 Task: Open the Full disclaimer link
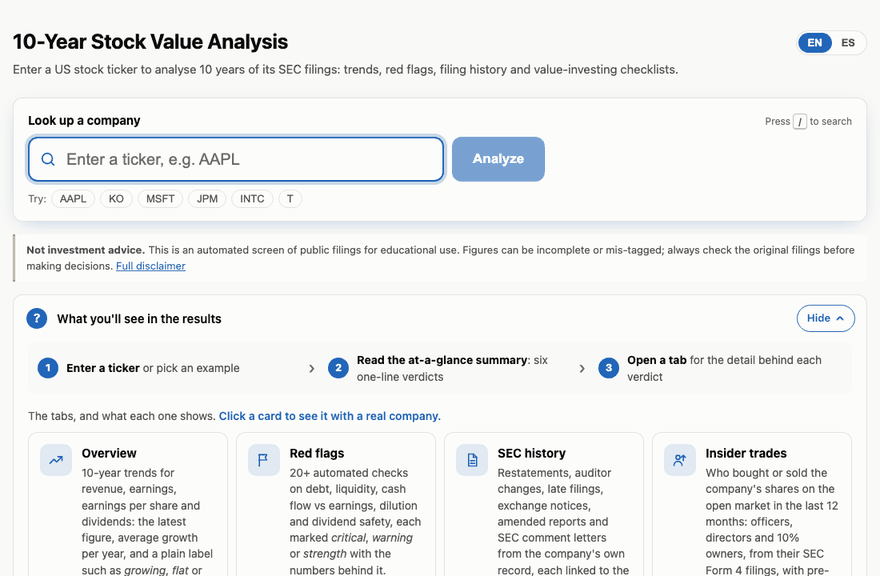[150, 266]
